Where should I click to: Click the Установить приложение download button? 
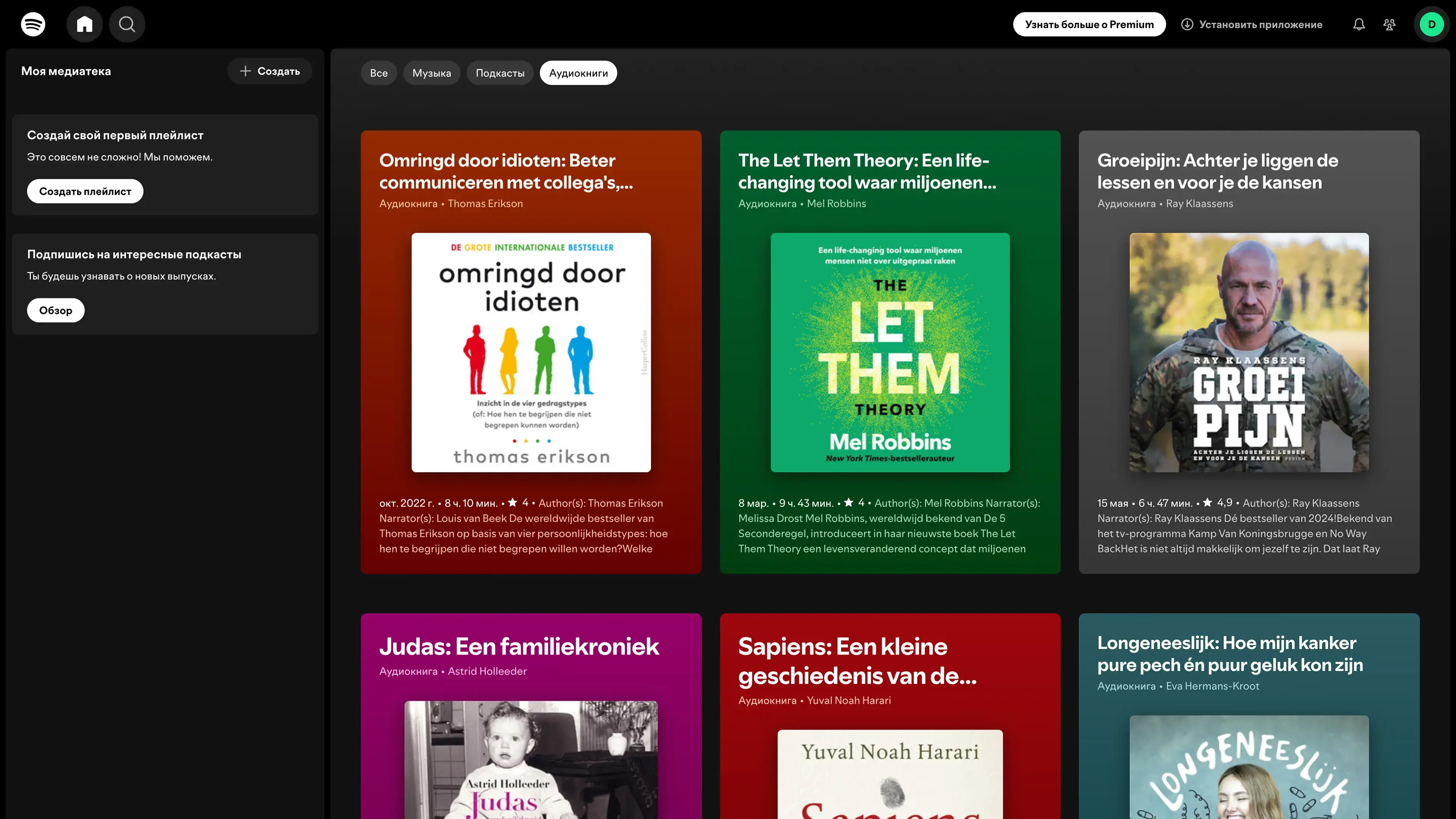pyautogui.click(x=1251, y=24)
